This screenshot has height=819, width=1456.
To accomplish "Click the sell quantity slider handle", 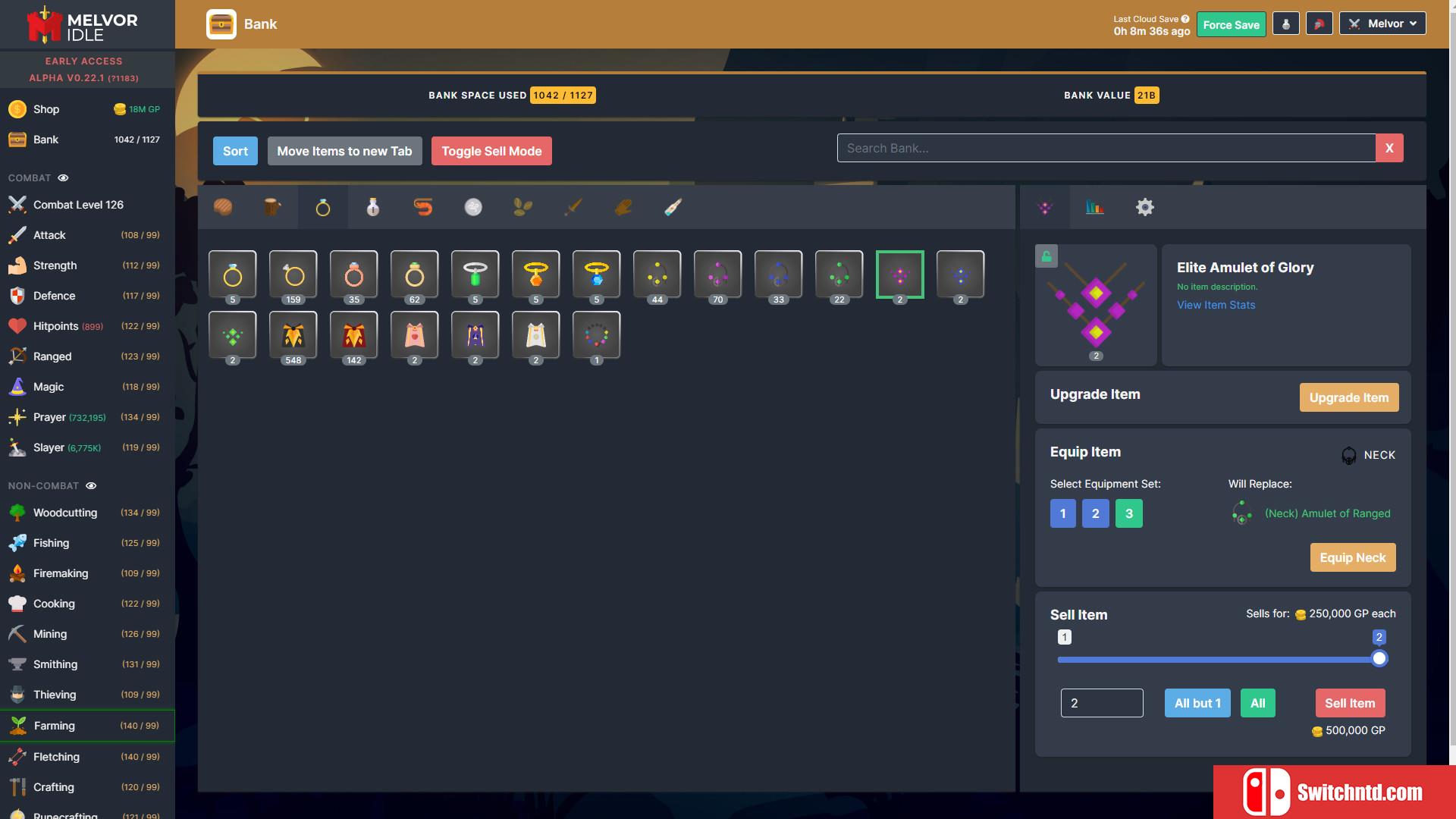I will [1379, 658].
